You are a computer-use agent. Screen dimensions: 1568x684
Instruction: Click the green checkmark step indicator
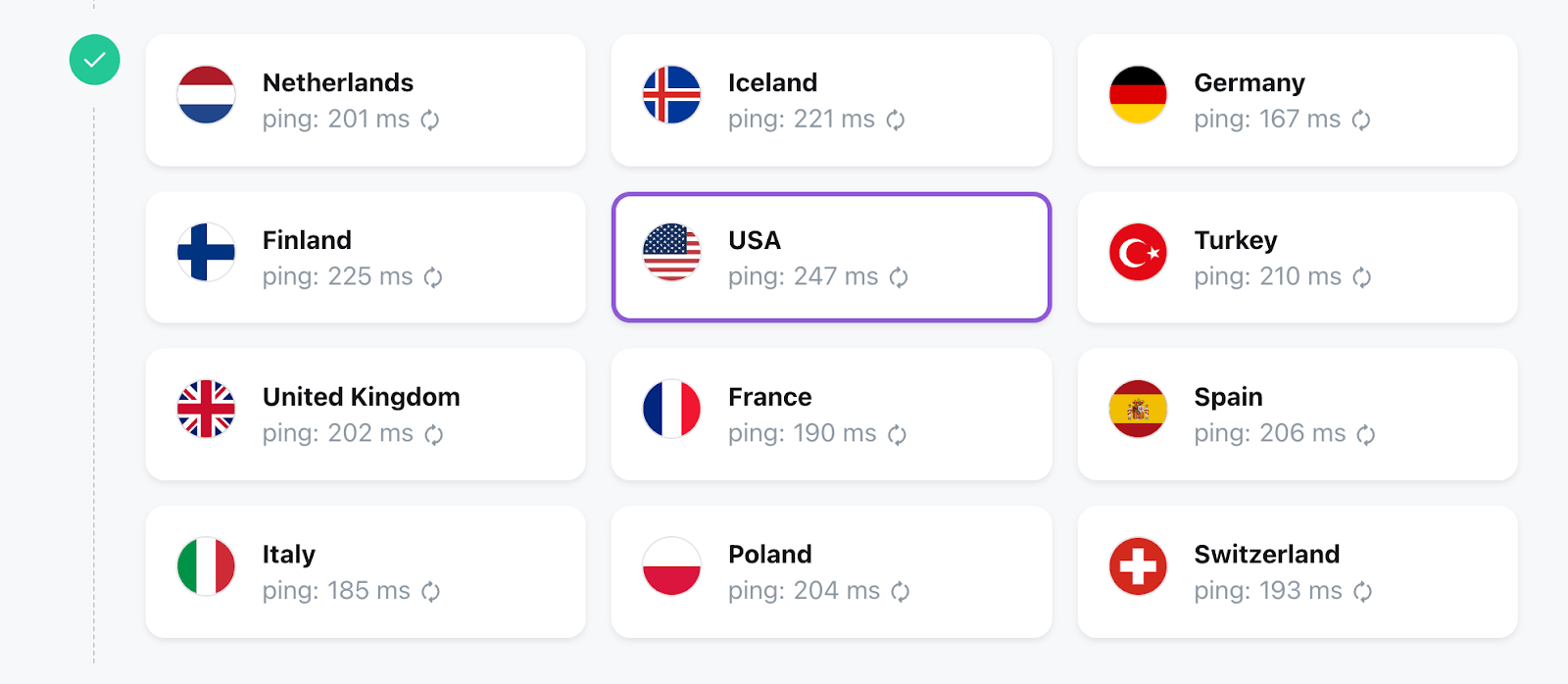point(95,60)
